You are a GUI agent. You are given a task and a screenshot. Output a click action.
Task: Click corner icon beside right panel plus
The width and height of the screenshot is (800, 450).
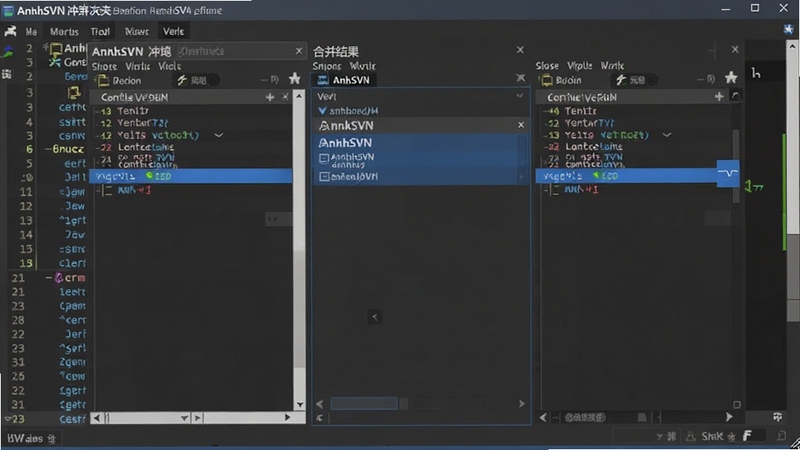pos(735,96)
